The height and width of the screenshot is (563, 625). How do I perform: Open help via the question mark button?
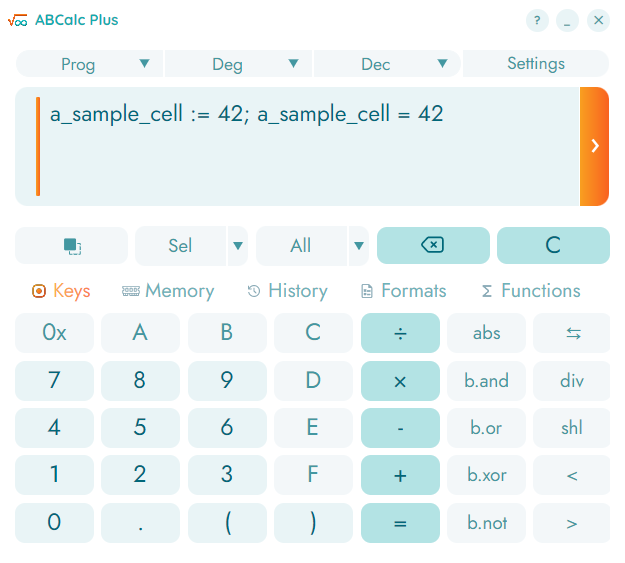(537, 20)
